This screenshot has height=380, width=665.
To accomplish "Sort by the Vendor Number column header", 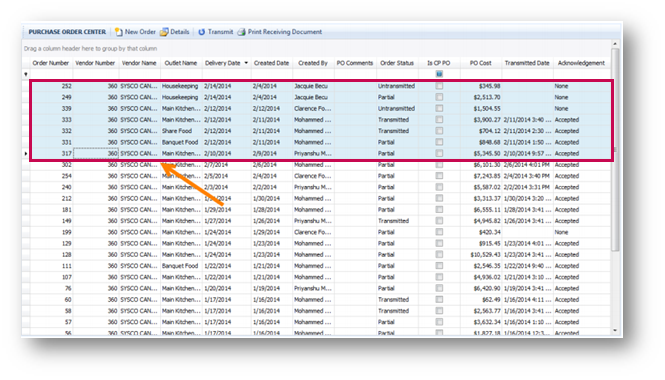I will (95, 63).
